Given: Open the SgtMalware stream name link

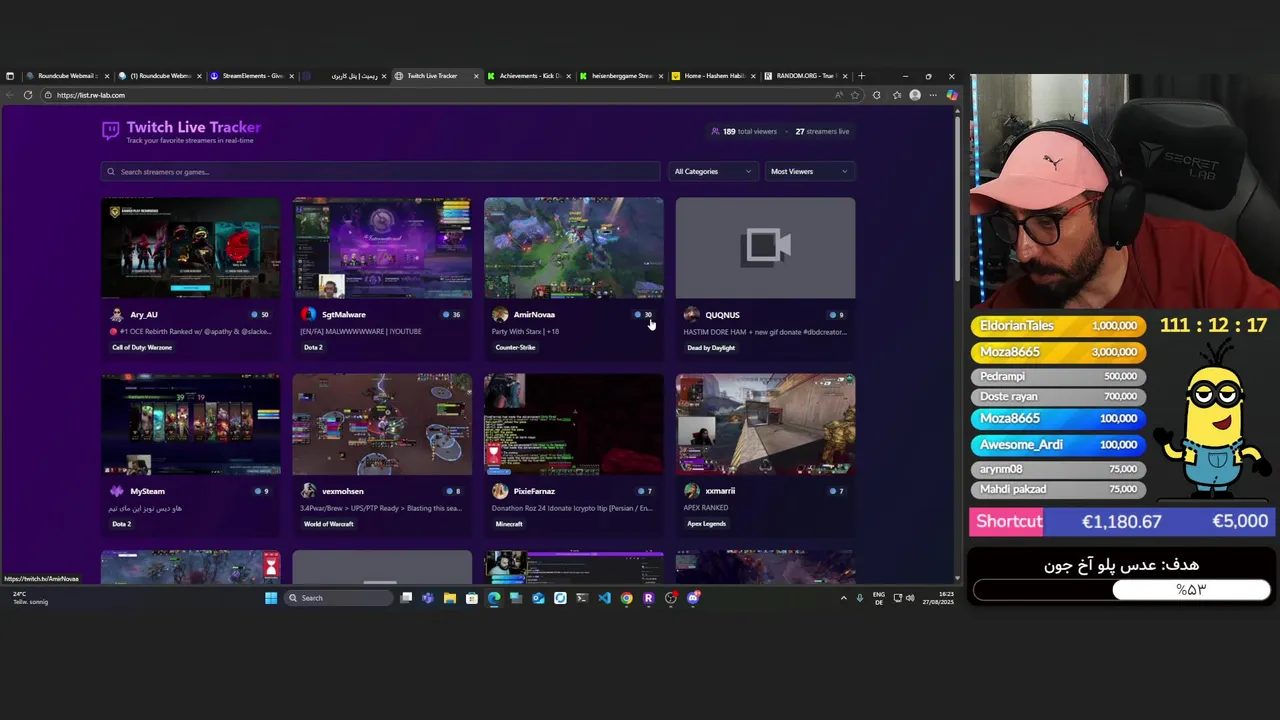Looking at the screenshot, I should click(344, 315).
